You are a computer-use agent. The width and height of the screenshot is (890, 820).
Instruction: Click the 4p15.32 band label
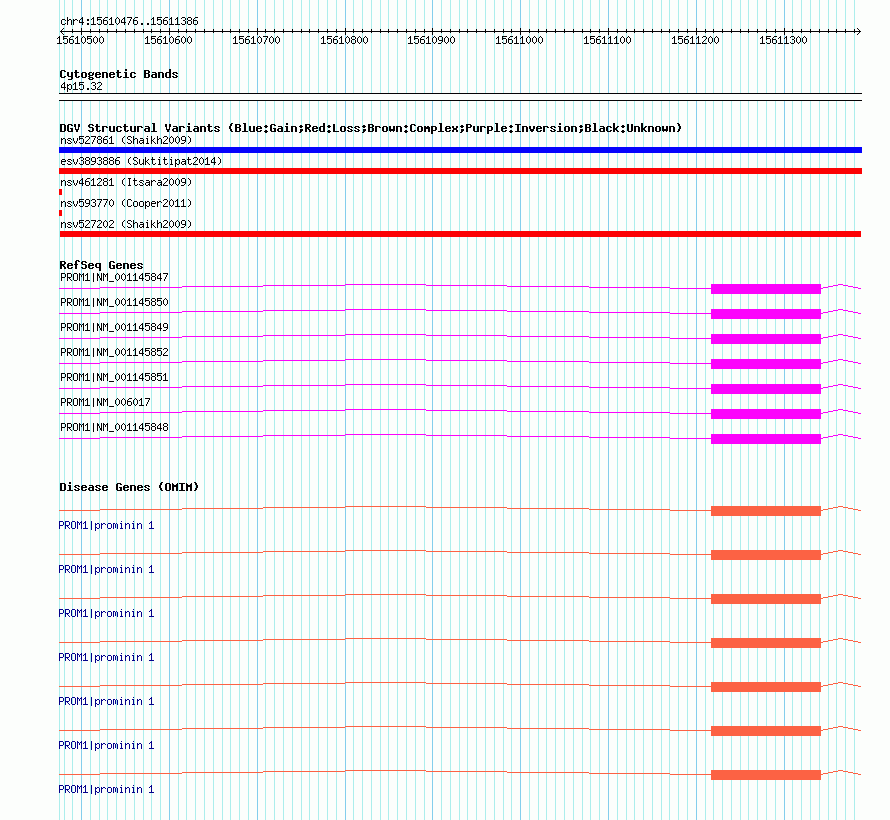81,86
